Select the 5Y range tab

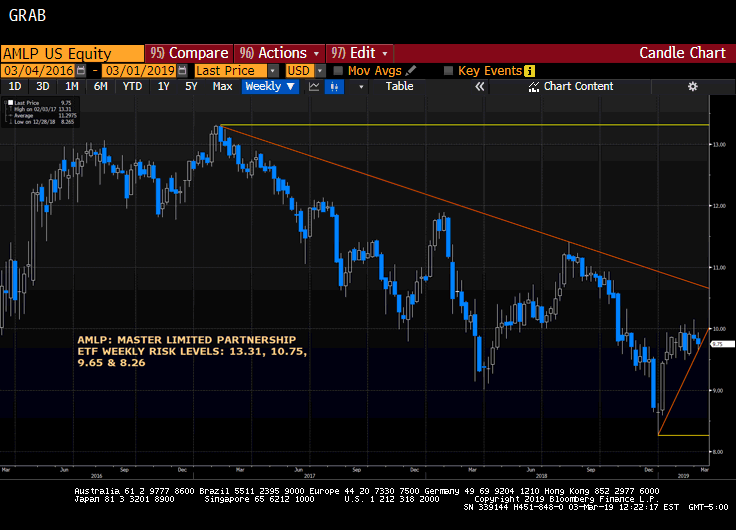coord(191,86)
